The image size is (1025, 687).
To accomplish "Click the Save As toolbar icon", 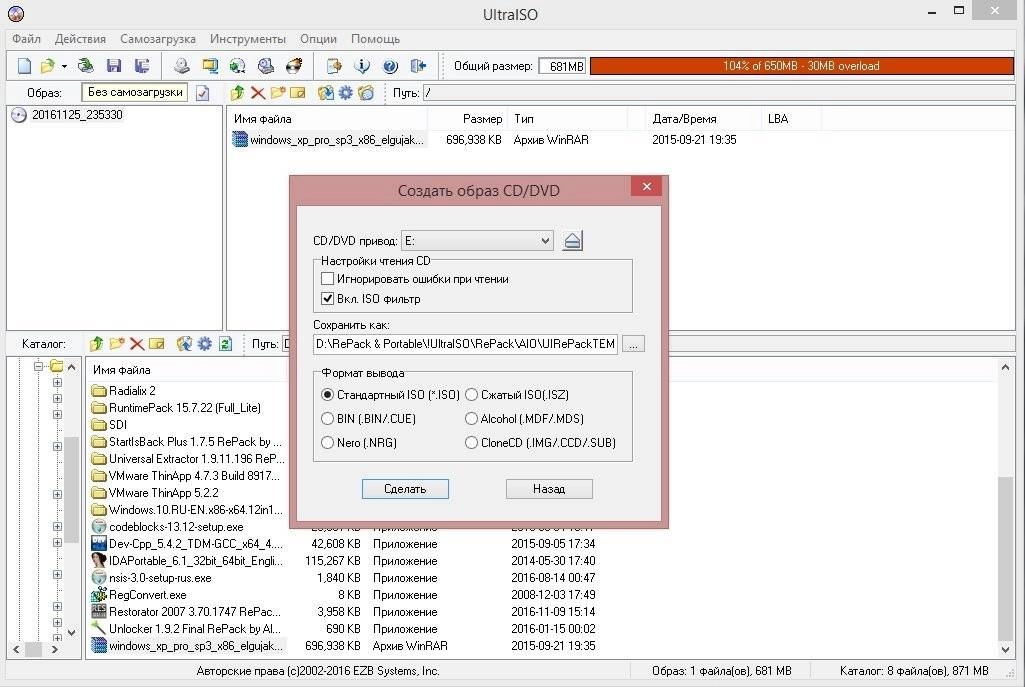I will (142, 66).
